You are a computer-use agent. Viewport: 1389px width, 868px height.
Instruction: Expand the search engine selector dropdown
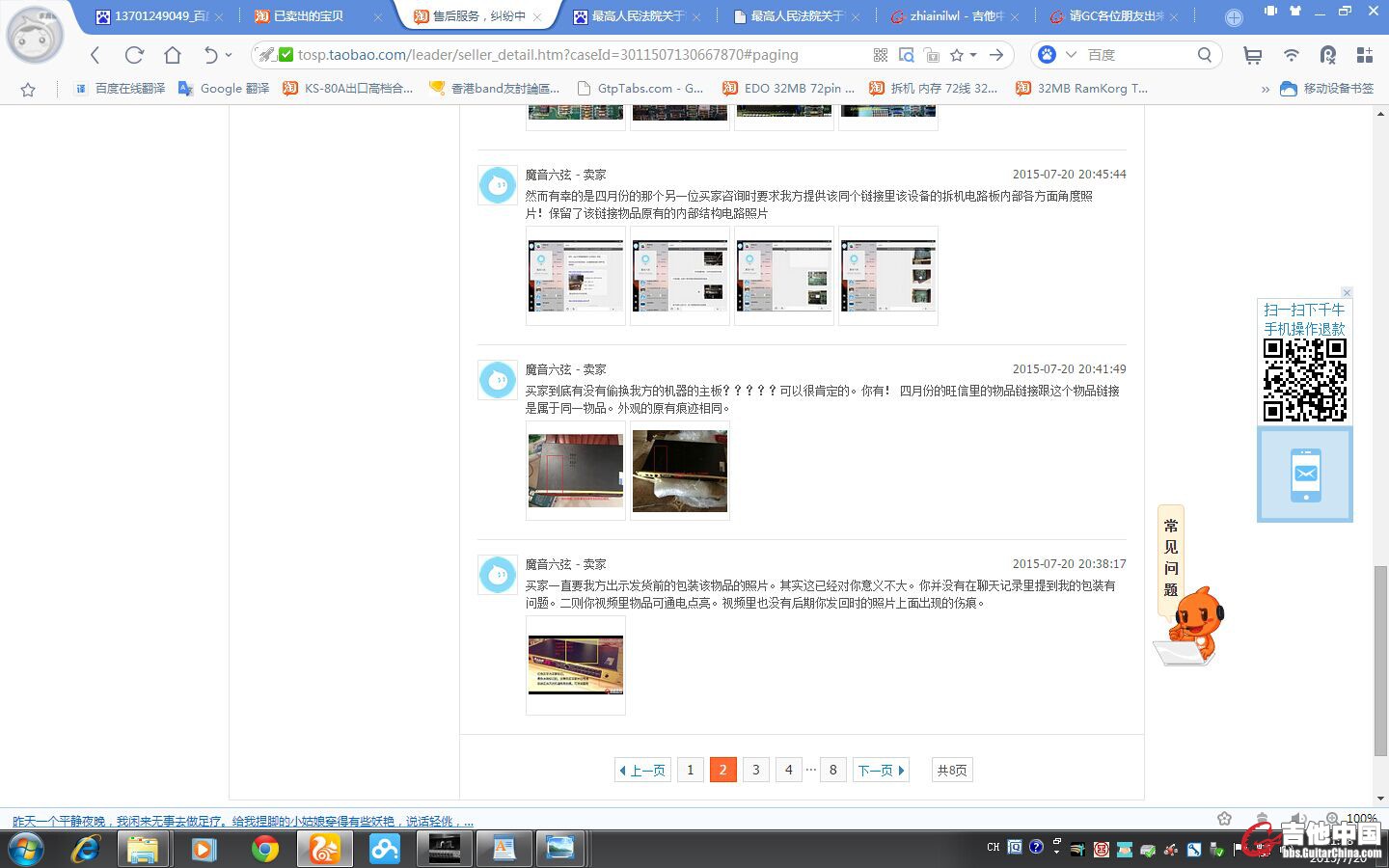pos(1070,55)
